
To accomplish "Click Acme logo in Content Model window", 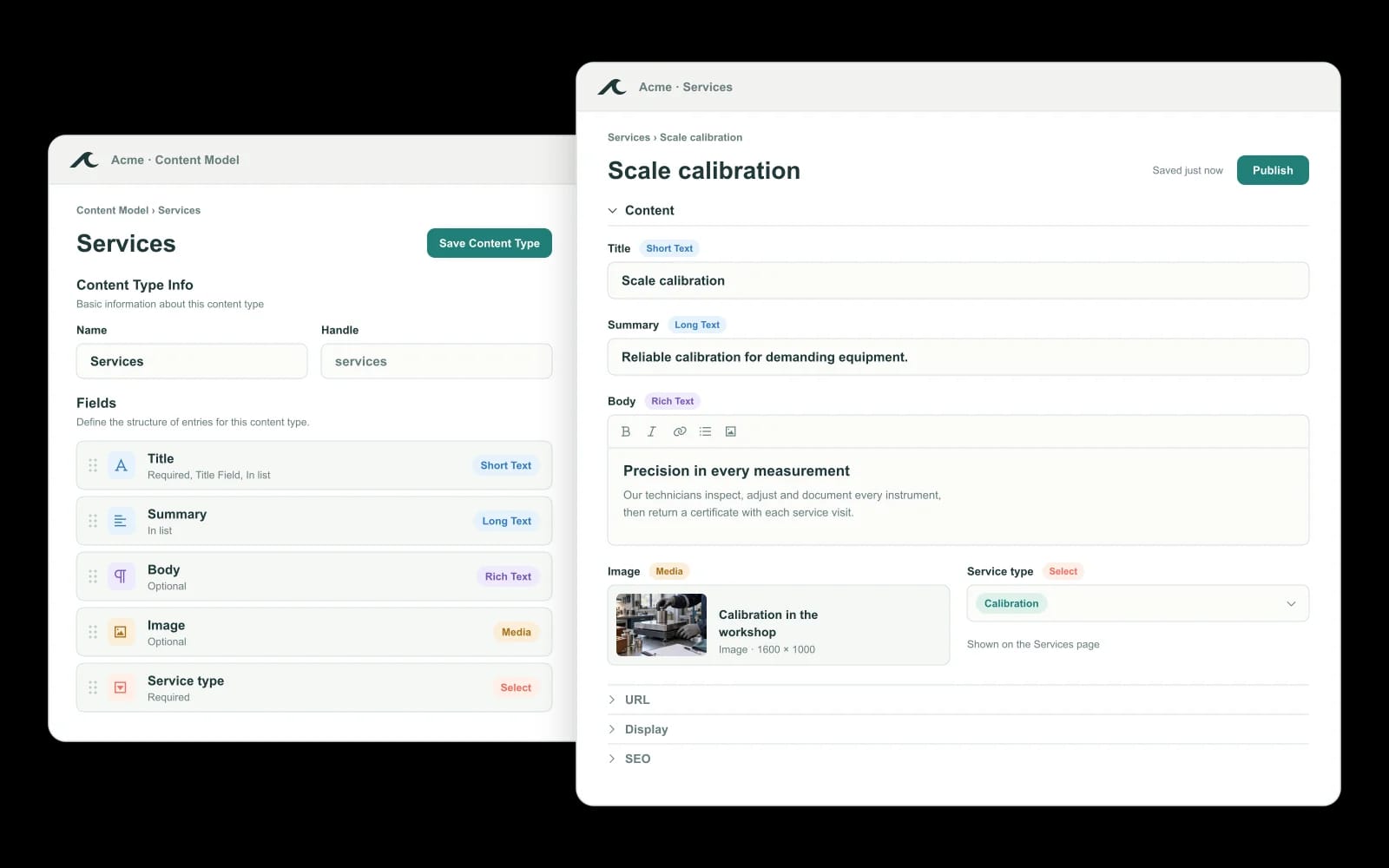I will [x=84, y=160].
